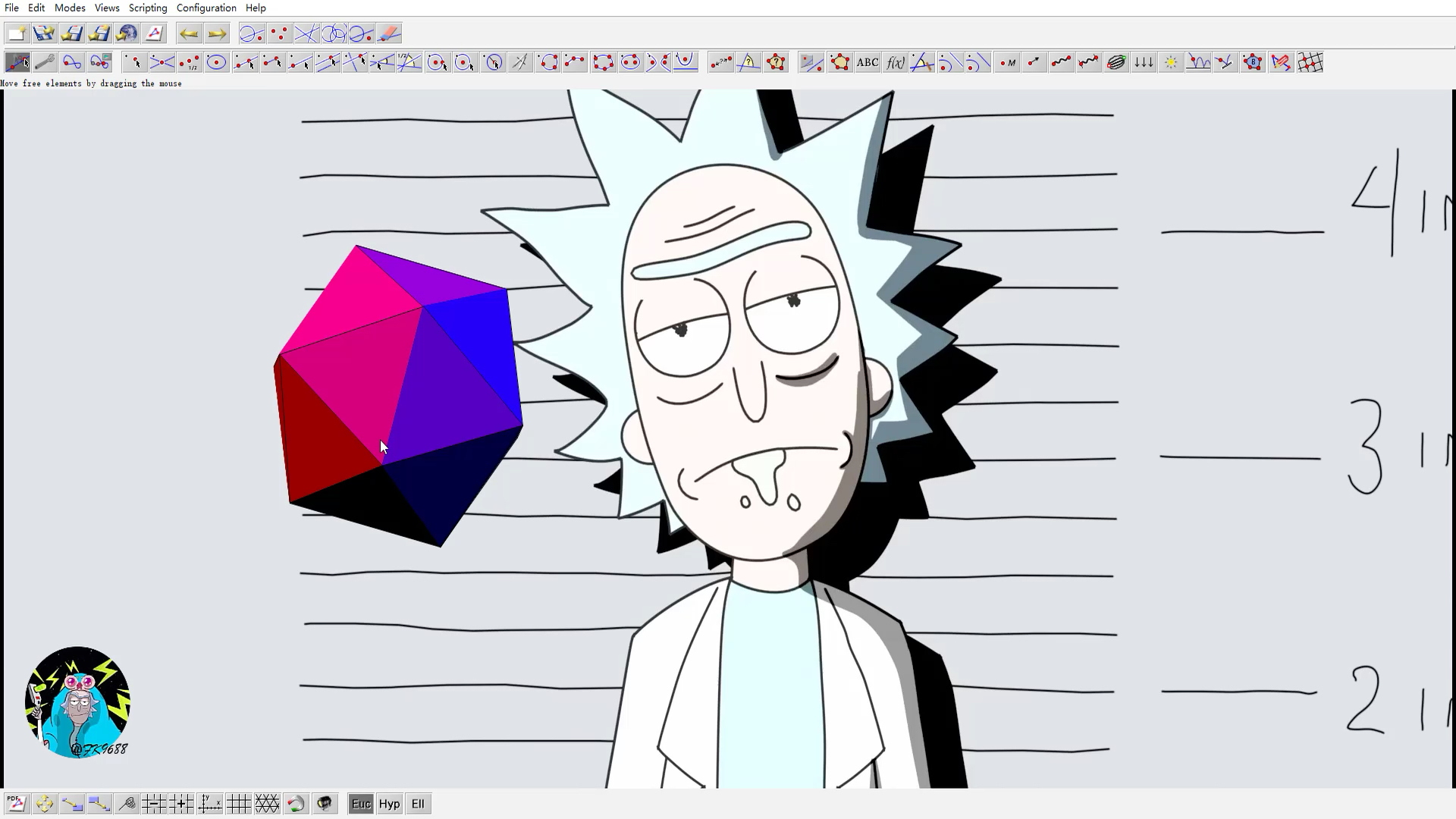Screen dimensions: 1456x819
Task: Open the Edit menu
Action: [x=36, y=8]
